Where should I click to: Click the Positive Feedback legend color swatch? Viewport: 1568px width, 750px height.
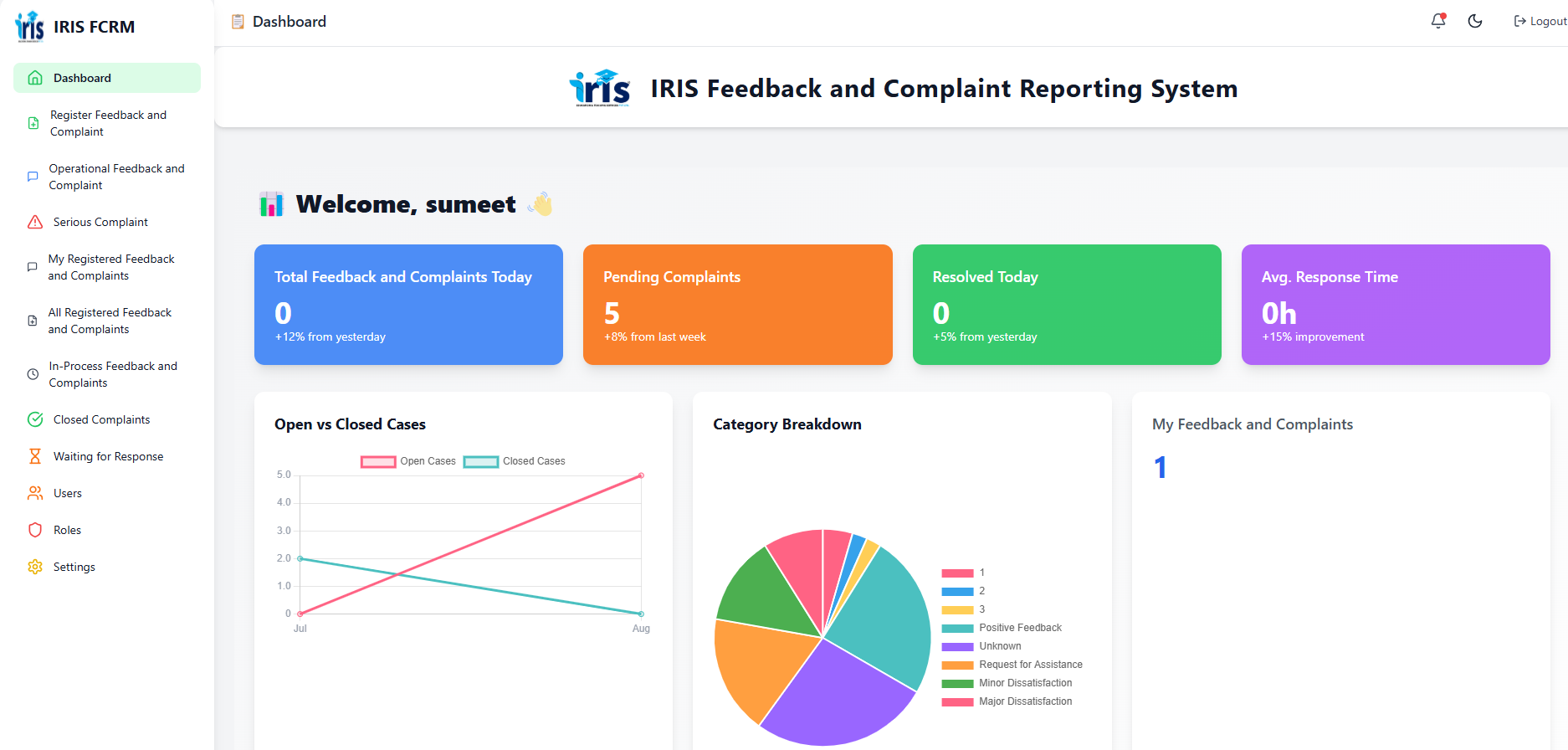pos(957,628)
